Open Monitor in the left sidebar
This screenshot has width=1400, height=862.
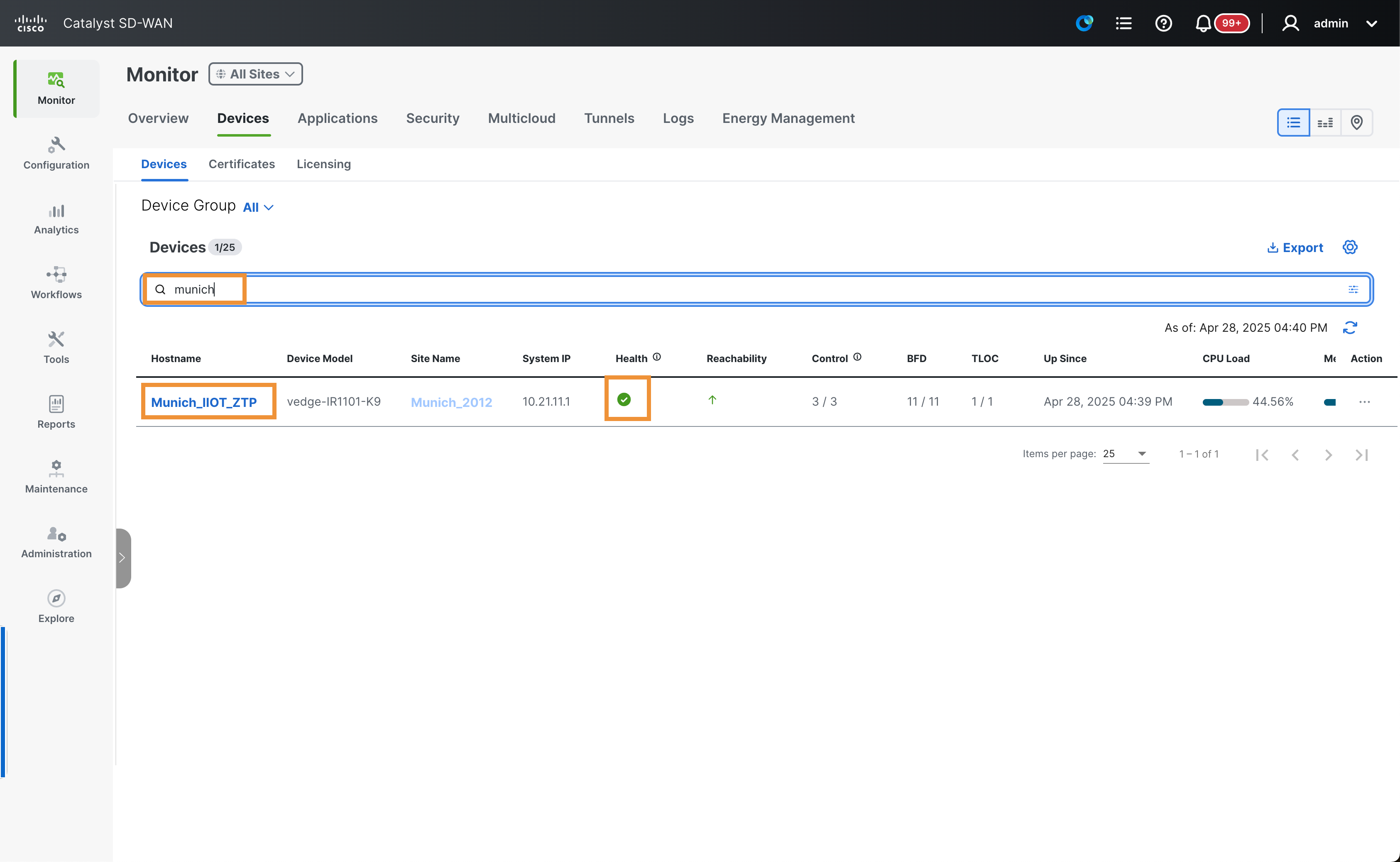(x=56, y=88)
